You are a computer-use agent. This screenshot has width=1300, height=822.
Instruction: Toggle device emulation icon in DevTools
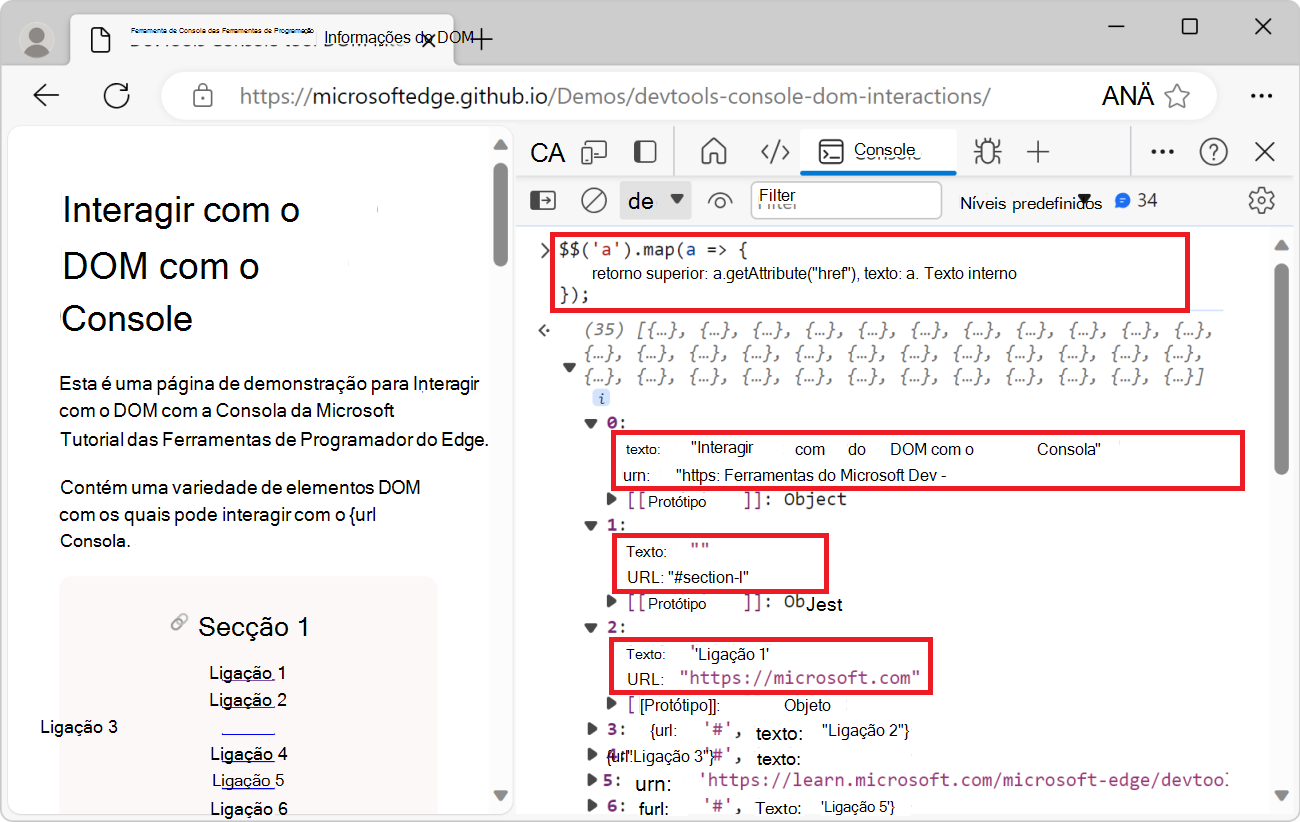coord(595,152)
